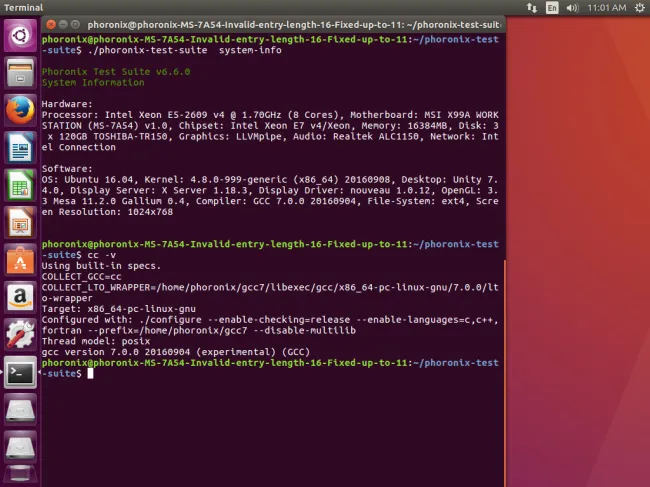Open LibreOffice Writer from launcher
The image size is (650, 487).
tap(20, 148)
